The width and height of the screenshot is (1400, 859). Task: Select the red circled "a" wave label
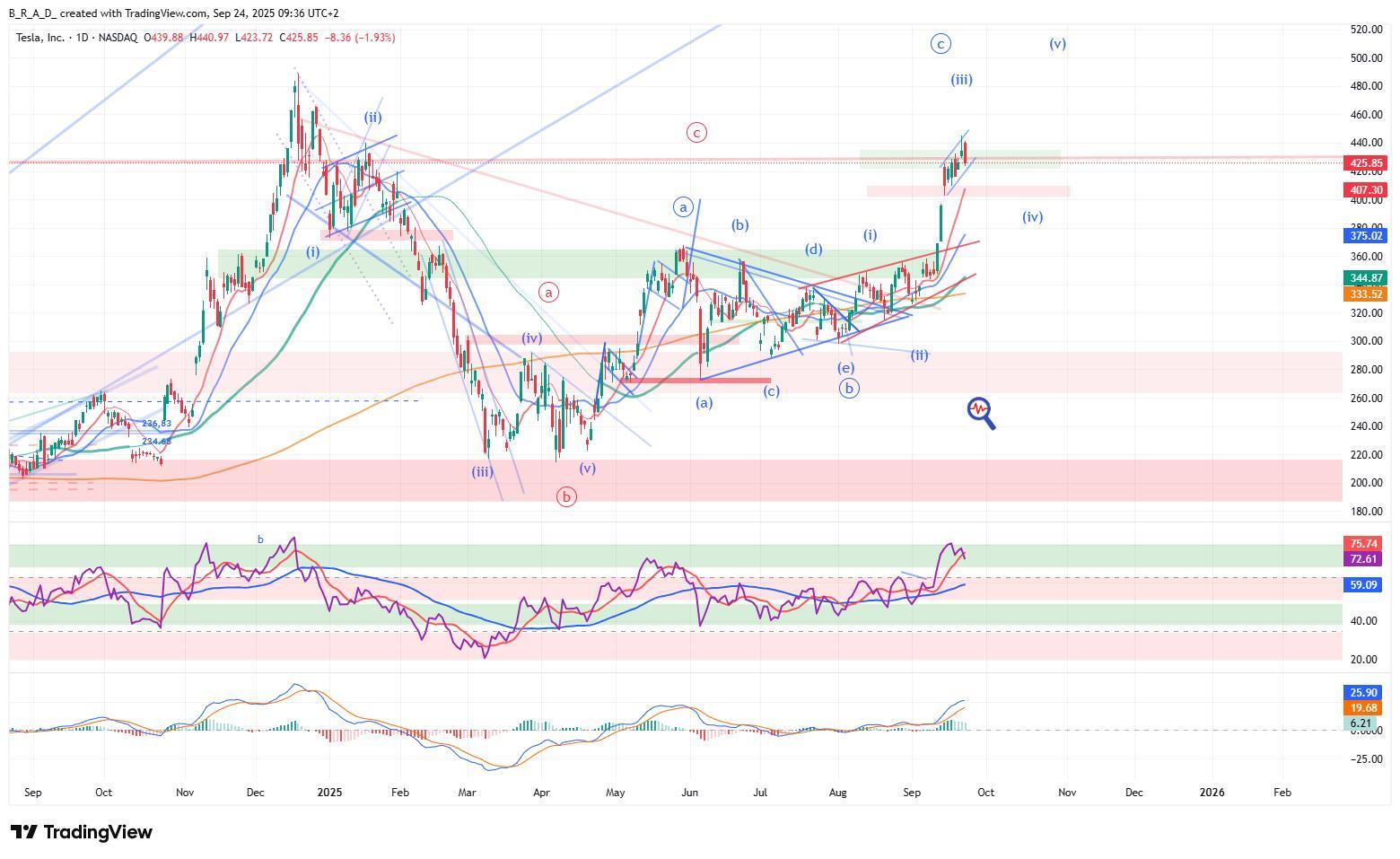tap(548, 292)
